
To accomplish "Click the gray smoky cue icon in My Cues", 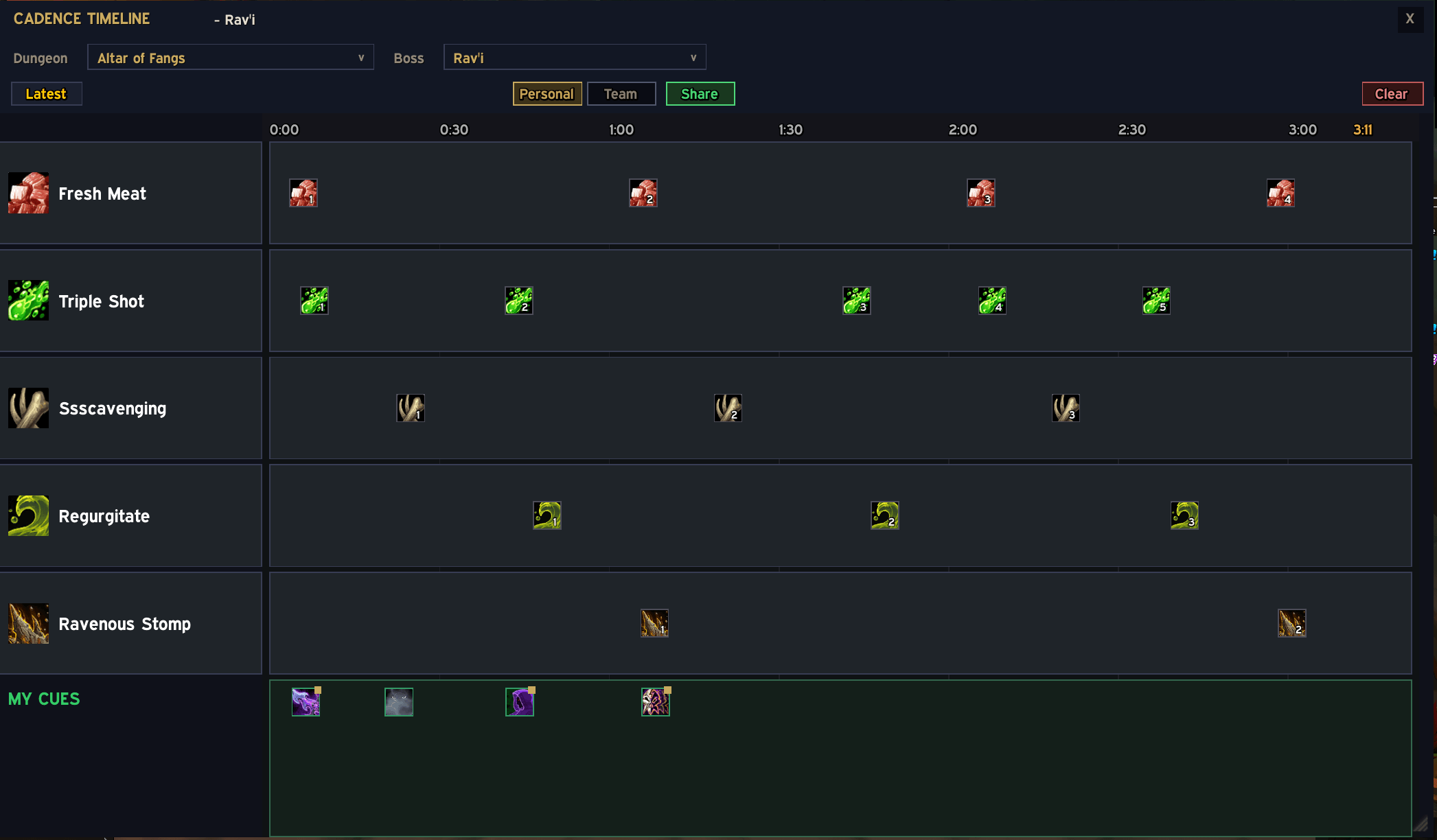I will tap(399, 702).
